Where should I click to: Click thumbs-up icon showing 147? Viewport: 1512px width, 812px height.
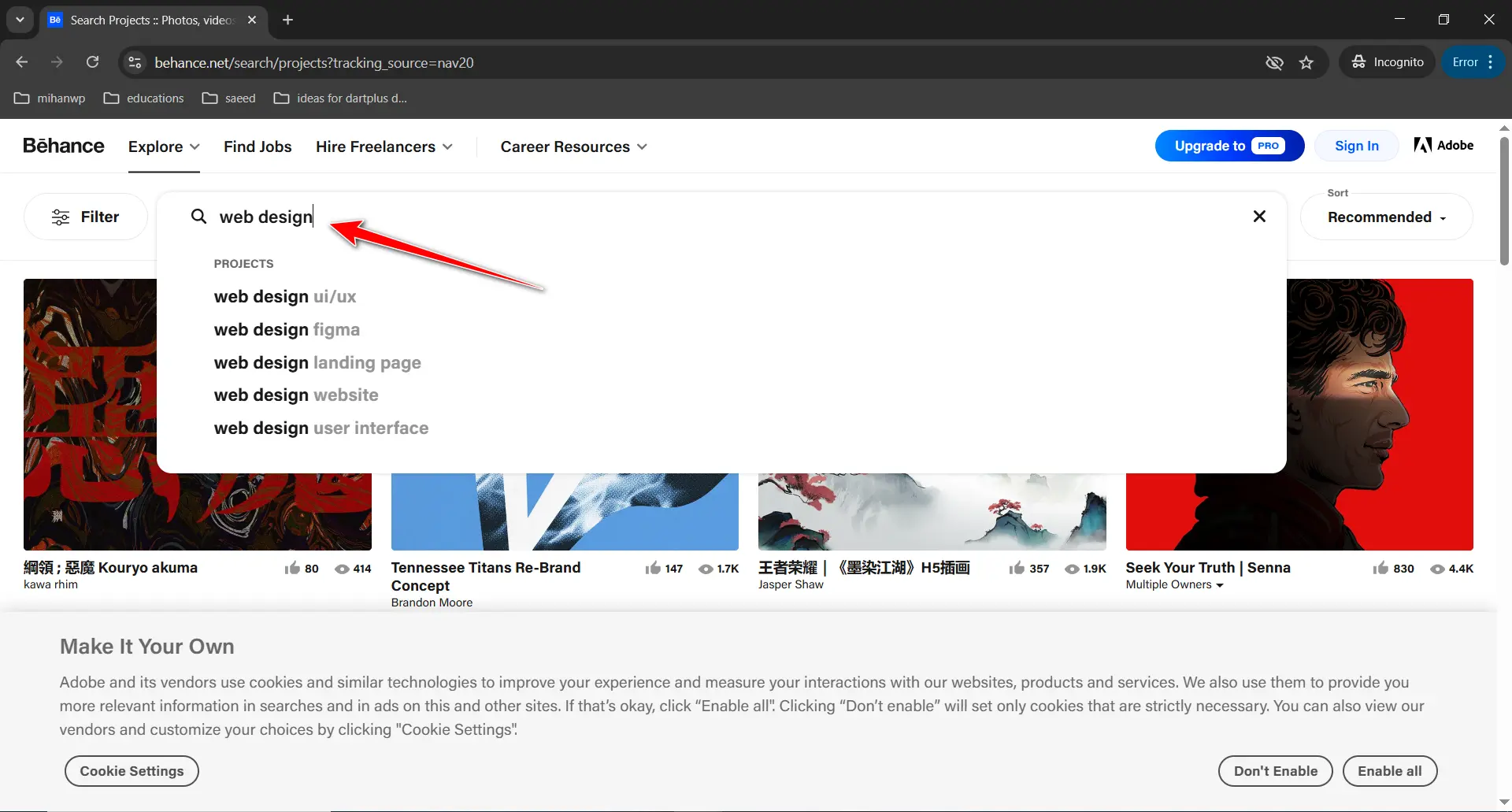653,568
